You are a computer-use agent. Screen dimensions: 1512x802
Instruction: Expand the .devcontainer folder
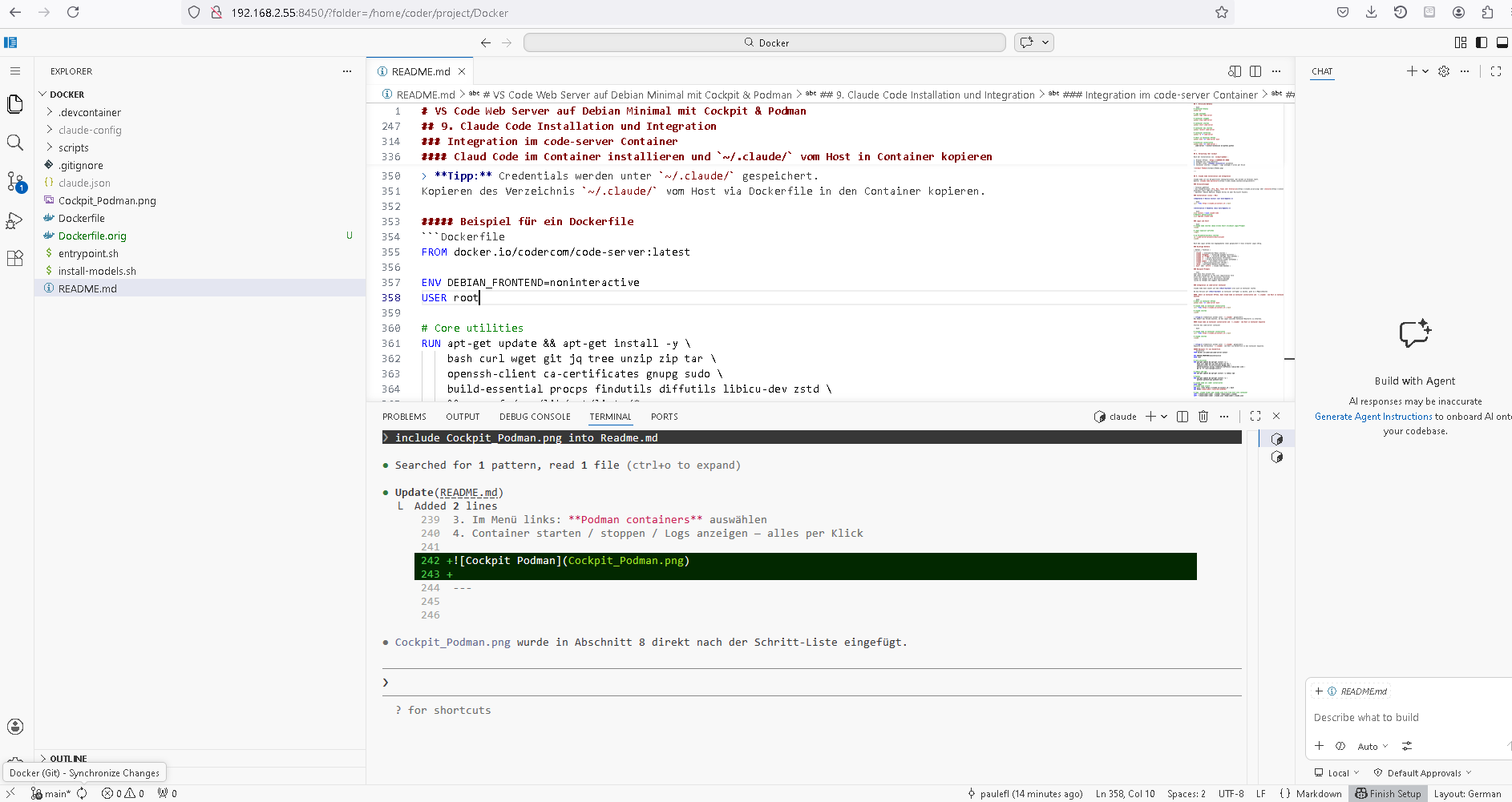[x=50, y=112]
